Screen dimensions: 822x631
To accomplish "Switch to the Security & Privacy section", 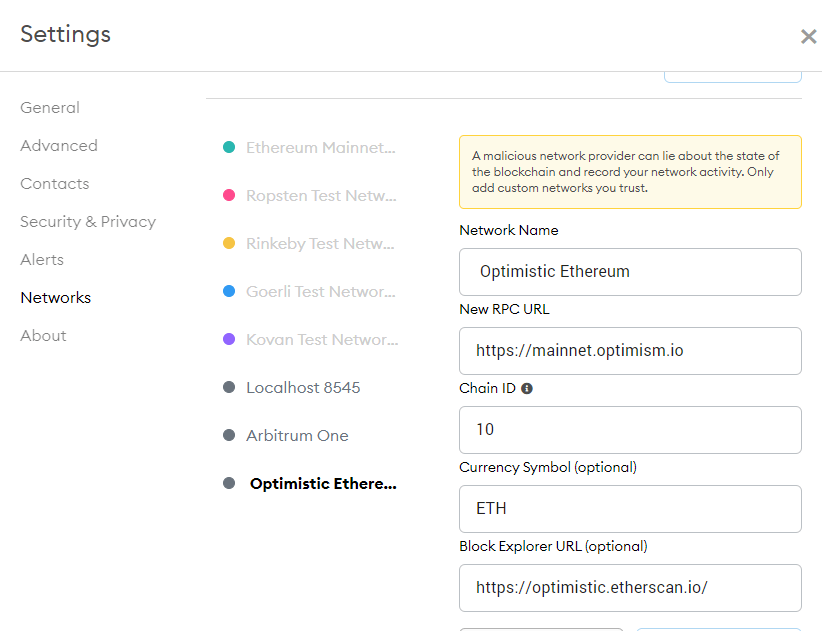I will (x=88, y=221).
